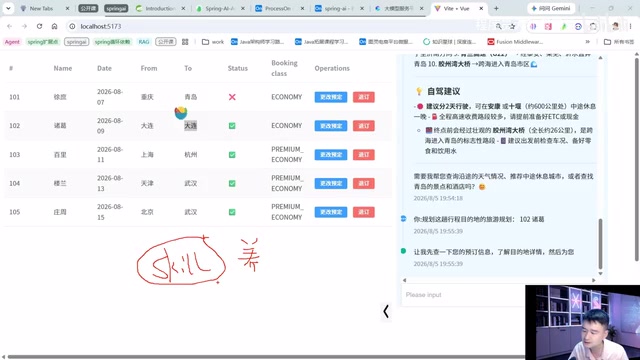Click 退订 for booking 101

click(363, 97)
